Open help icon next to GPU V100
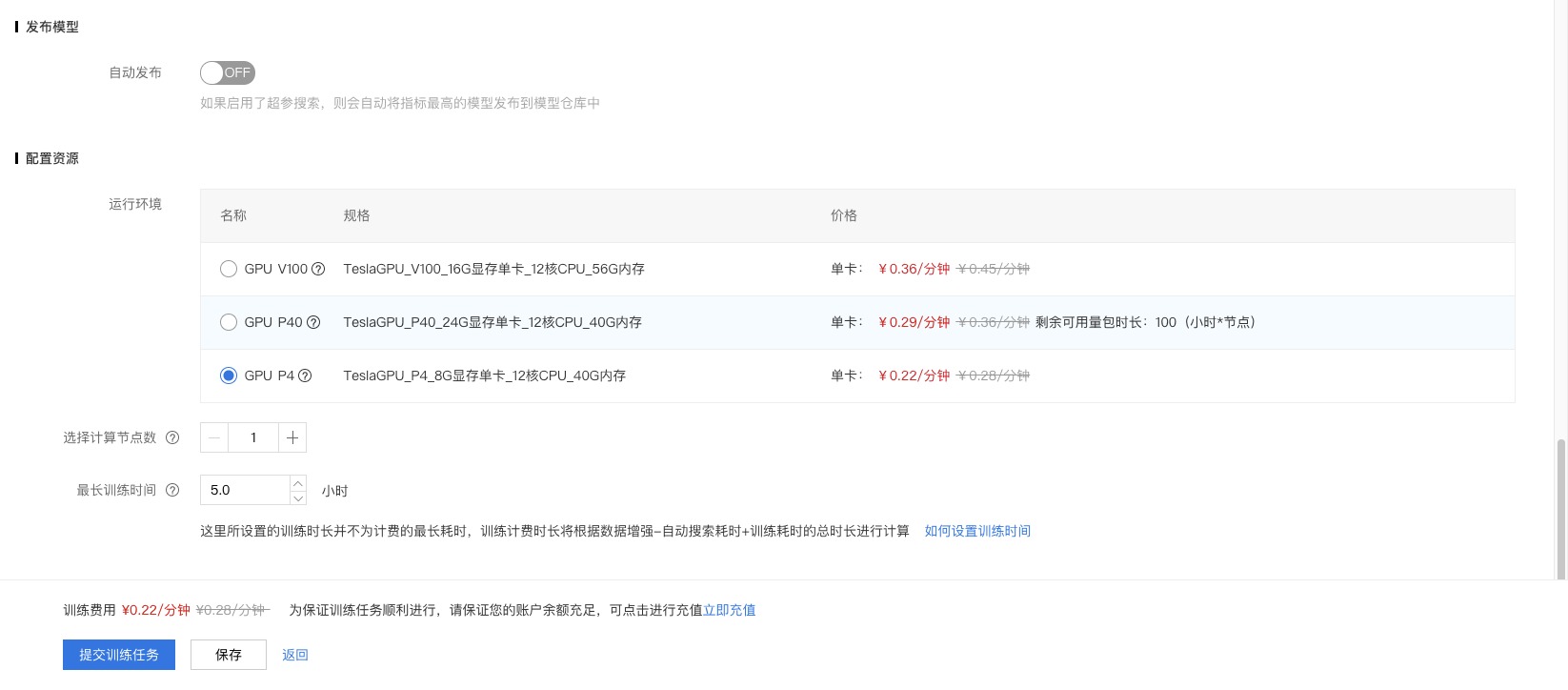Screen dimensions: 1568x690 (318, 269)
